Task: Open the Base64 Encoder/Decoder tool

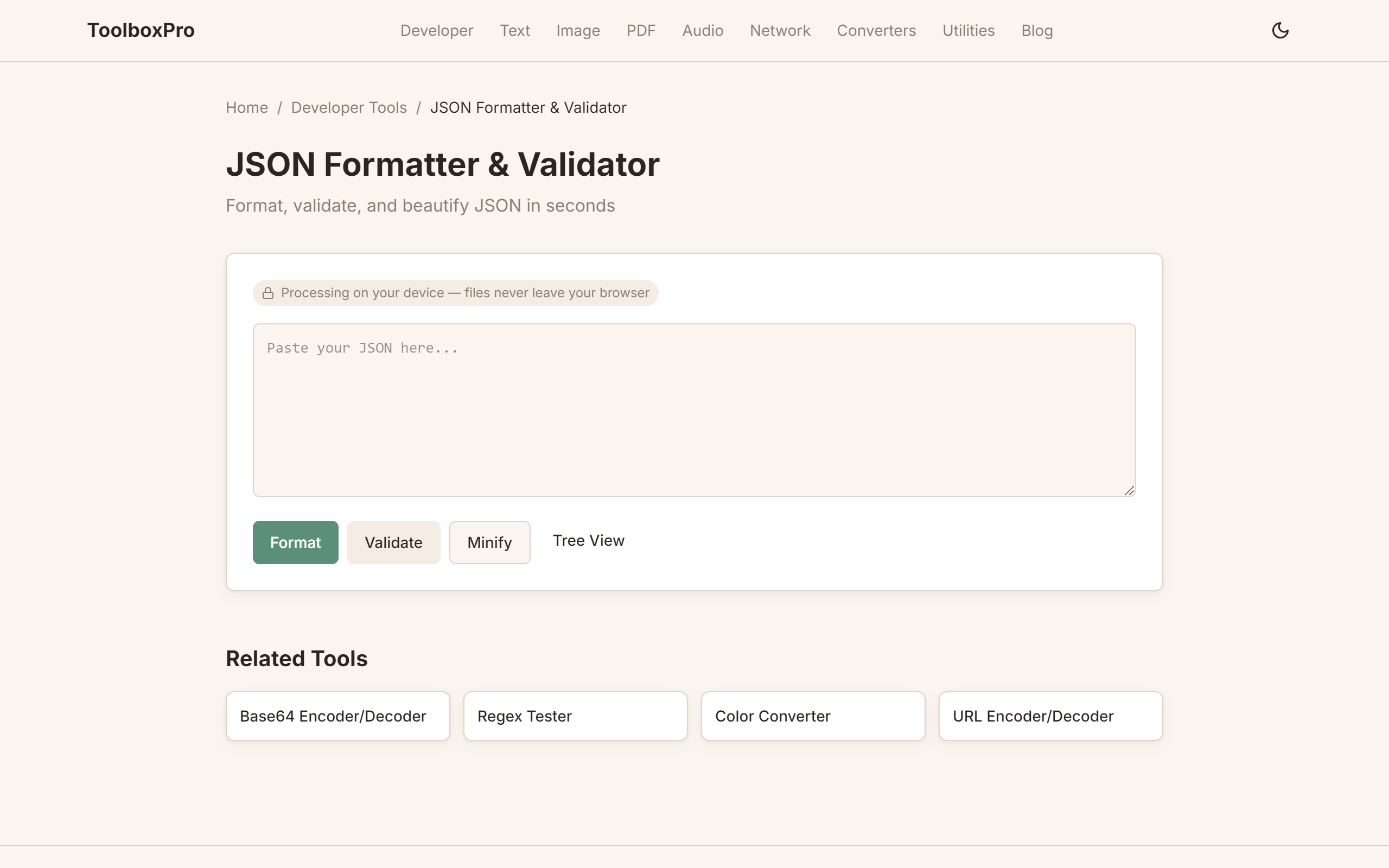Action: pos(337,716)
